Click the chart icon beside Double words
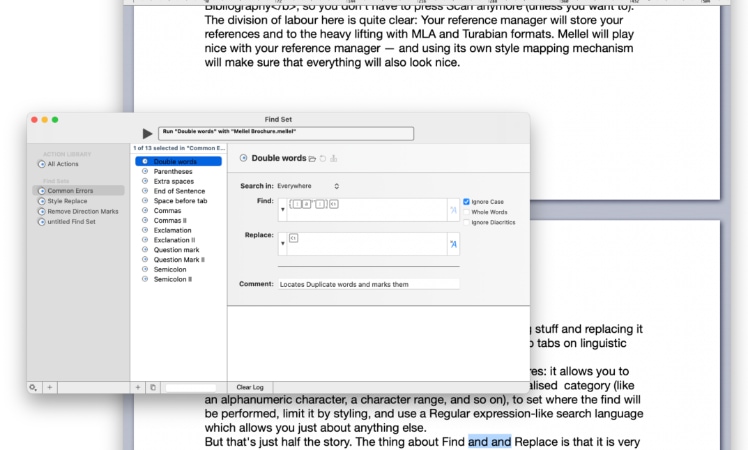The image size is (748, 450). 334,159
